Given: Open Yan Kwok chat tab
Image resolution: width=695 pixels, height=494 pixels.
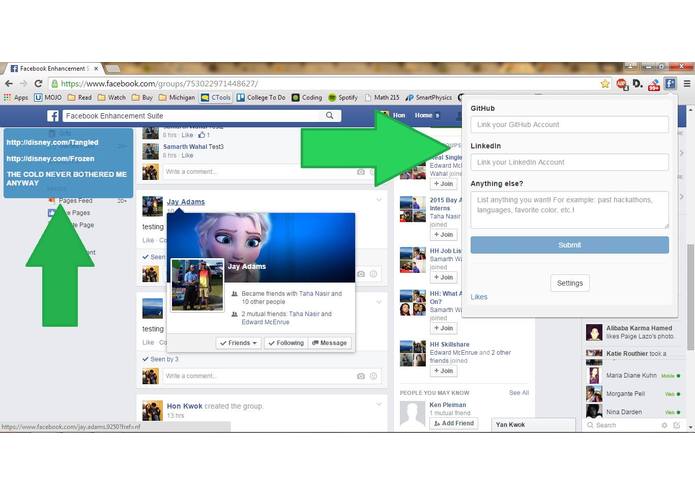Looking at the screenshot, I should tap(533, 424).
